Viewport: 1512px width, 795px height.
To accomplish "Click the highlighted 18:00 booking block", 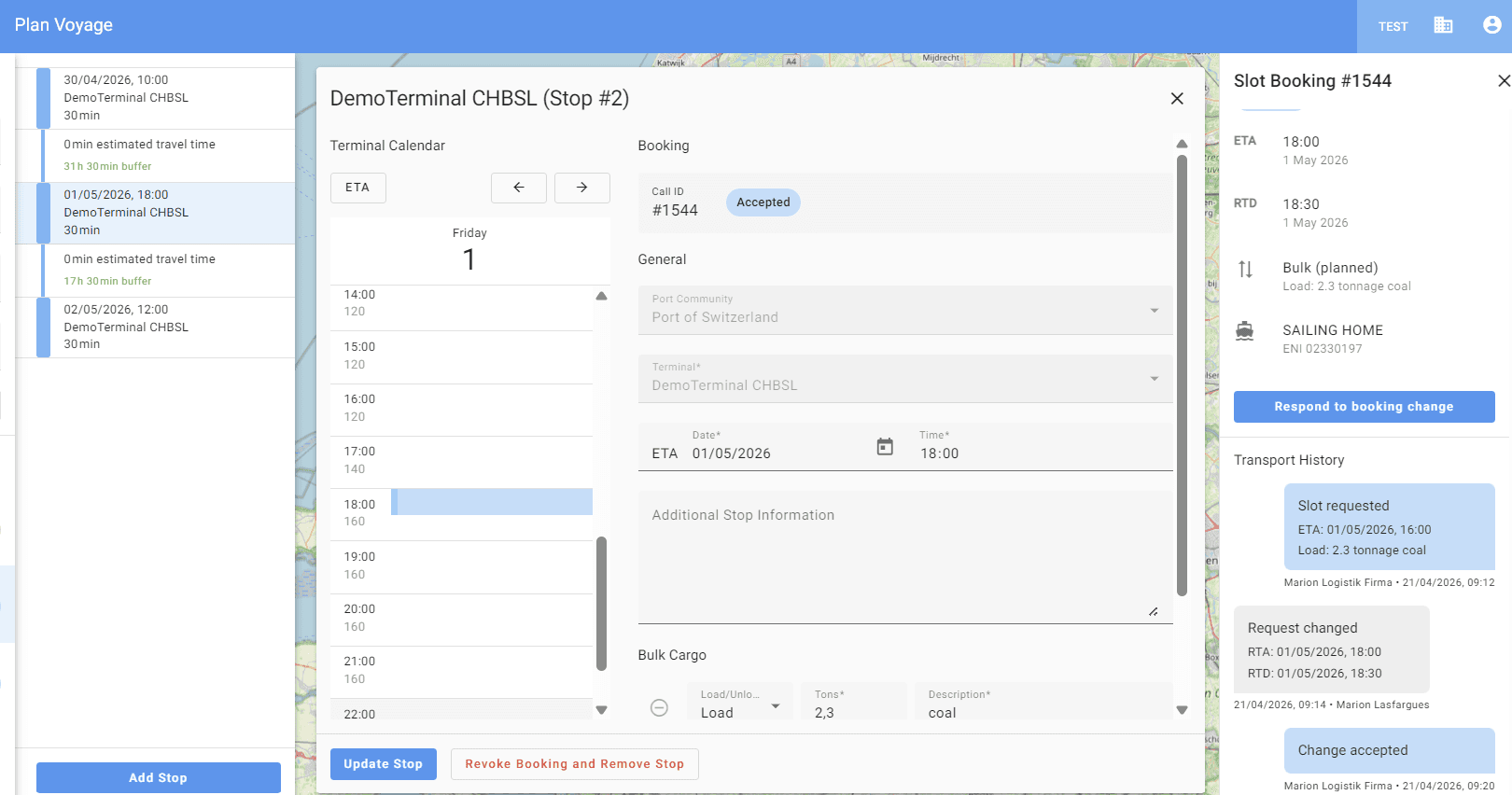I will [x=492, y=502].
